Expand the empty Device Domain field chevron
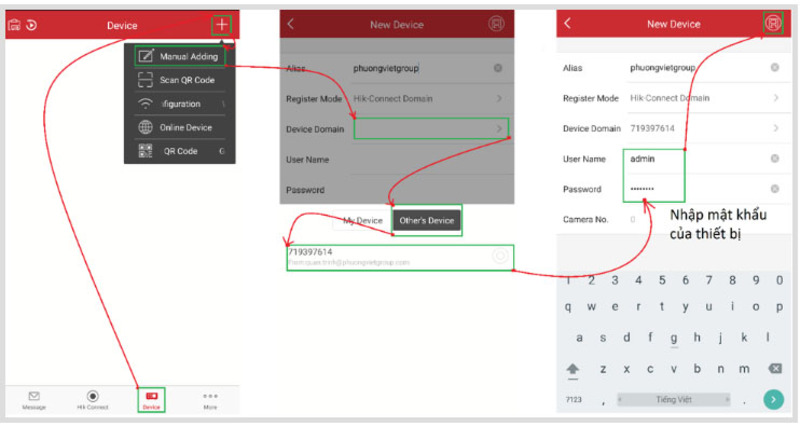800x426 pixels. point(499,129)
